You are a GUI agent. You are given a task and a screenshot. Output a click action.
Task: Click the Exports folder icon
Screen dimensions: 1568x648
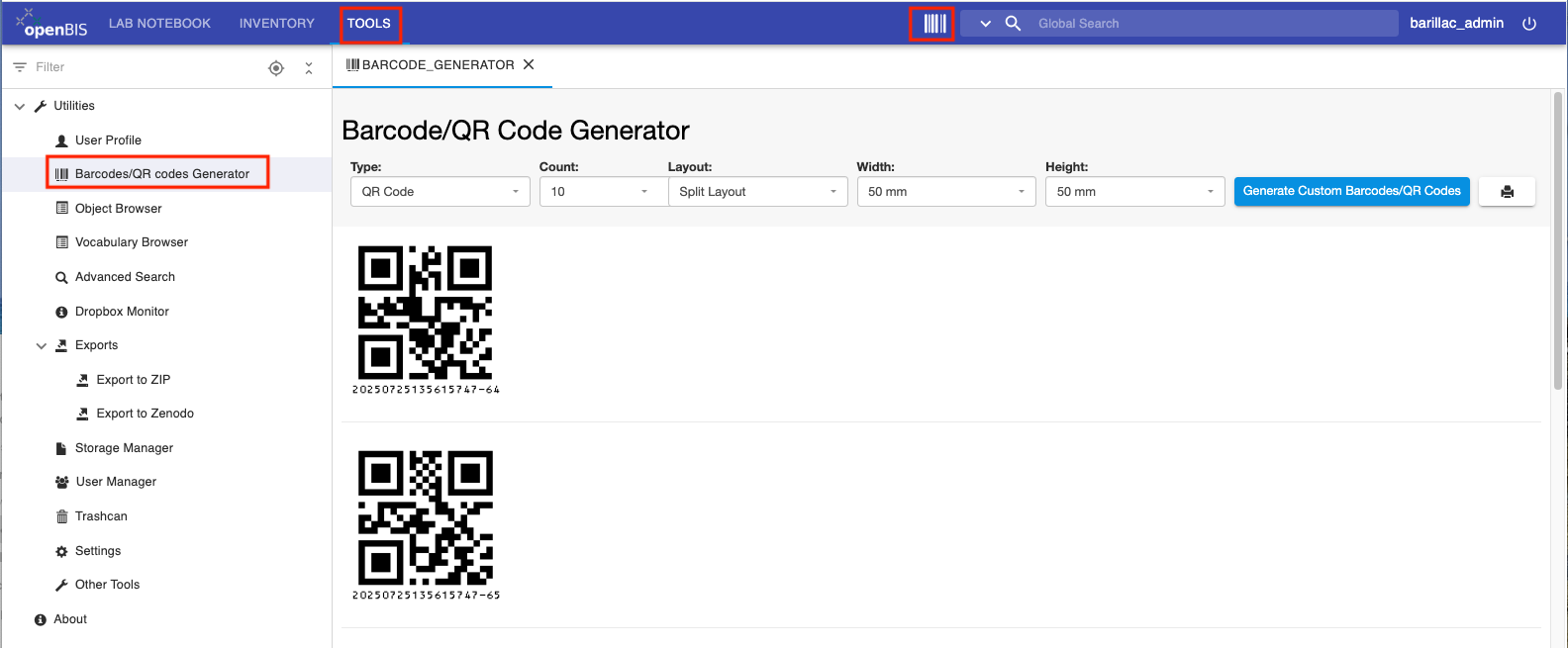(62, 345)
